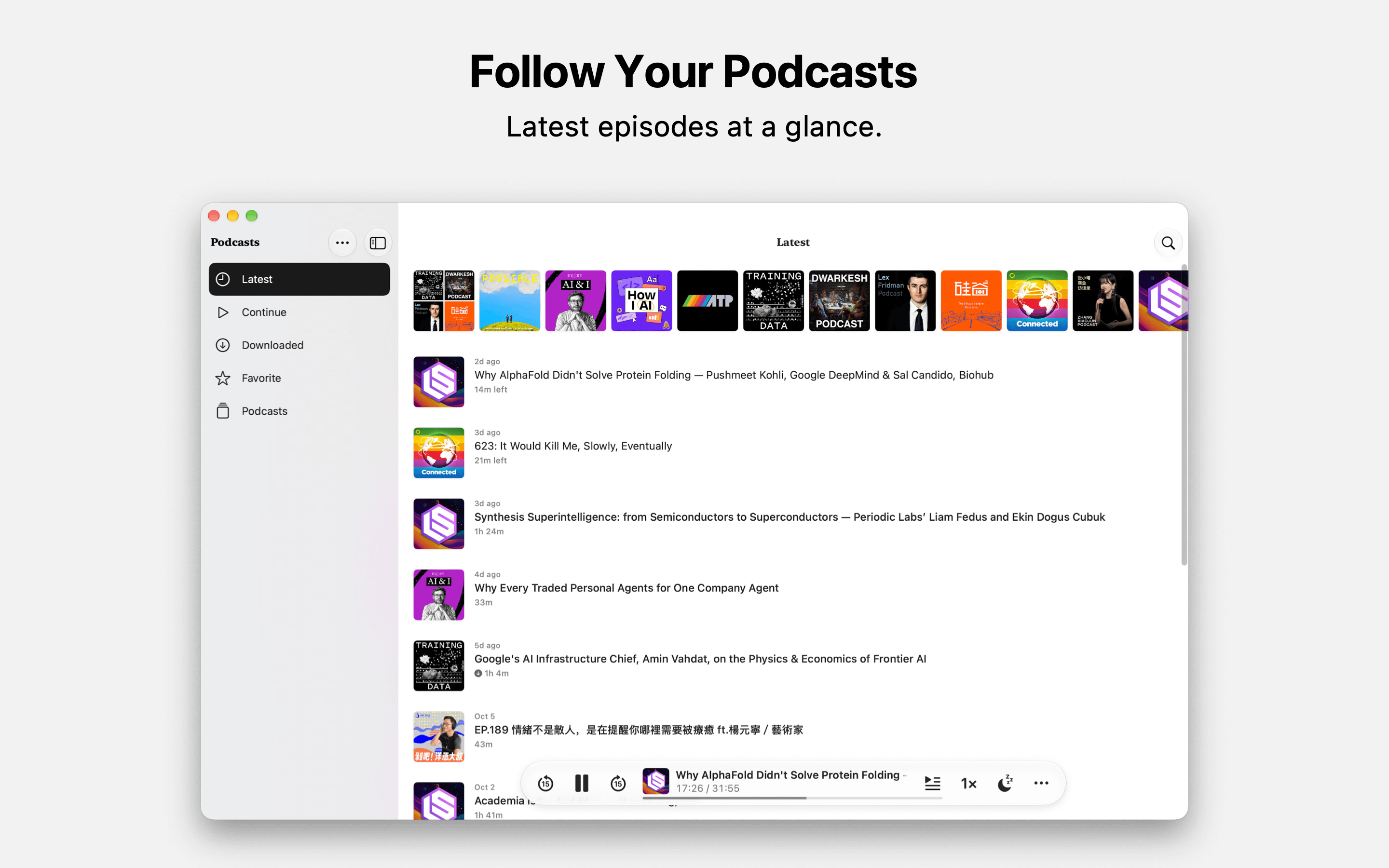Skip forward 15 seconds in player

(618, 783)
